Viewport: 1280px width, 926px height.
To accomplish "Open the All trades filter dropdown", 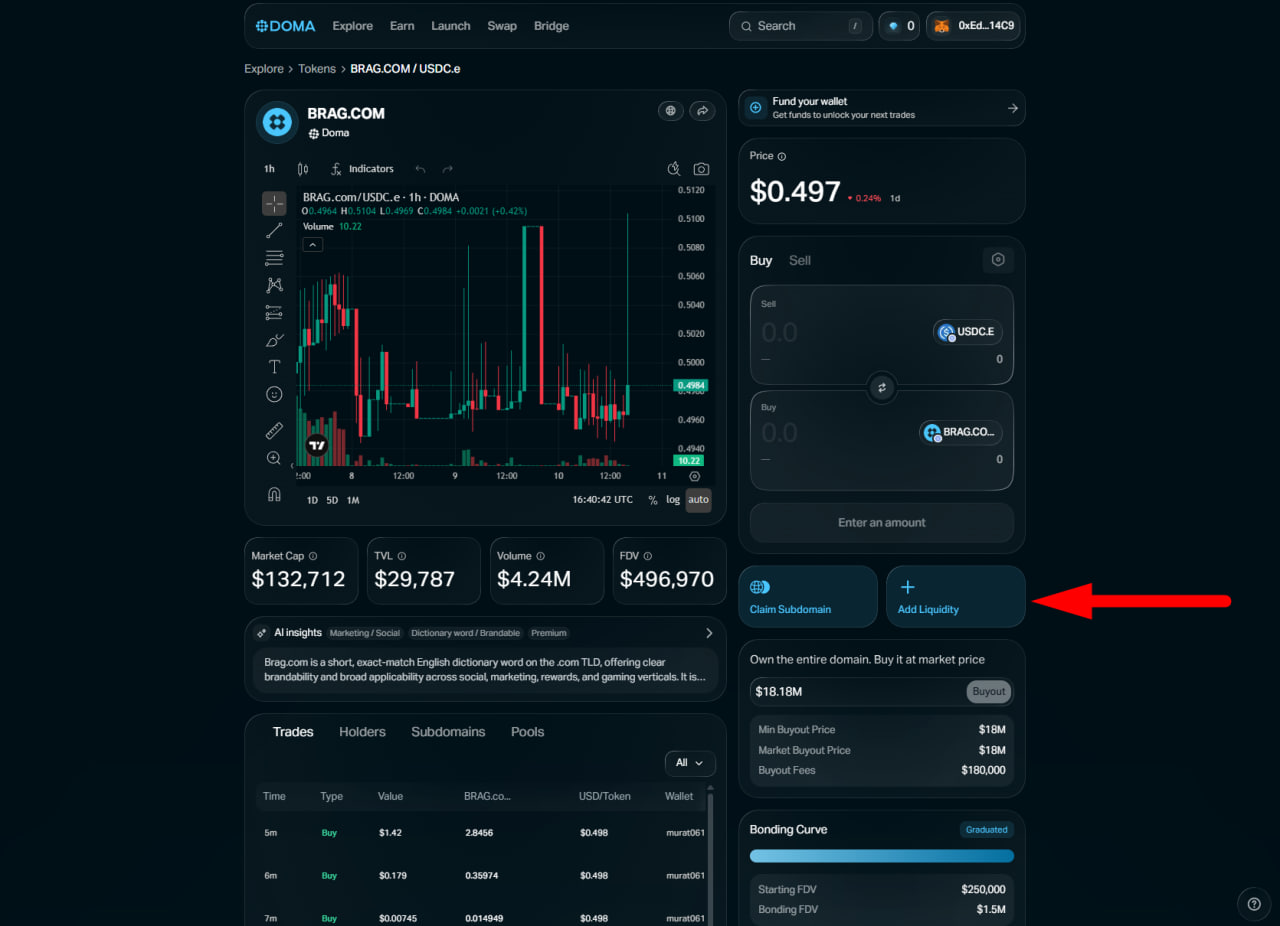I will (690, 763).
